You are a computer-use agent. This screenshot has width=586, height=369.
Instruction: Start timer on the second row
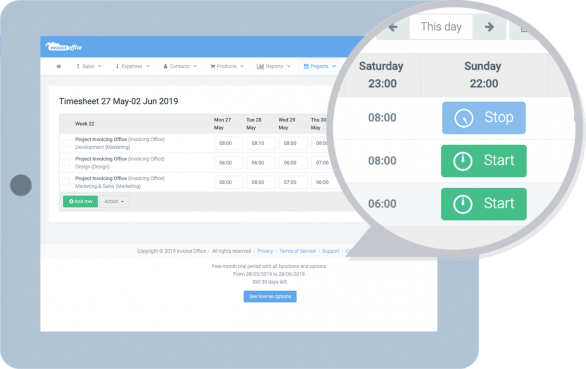484,161
